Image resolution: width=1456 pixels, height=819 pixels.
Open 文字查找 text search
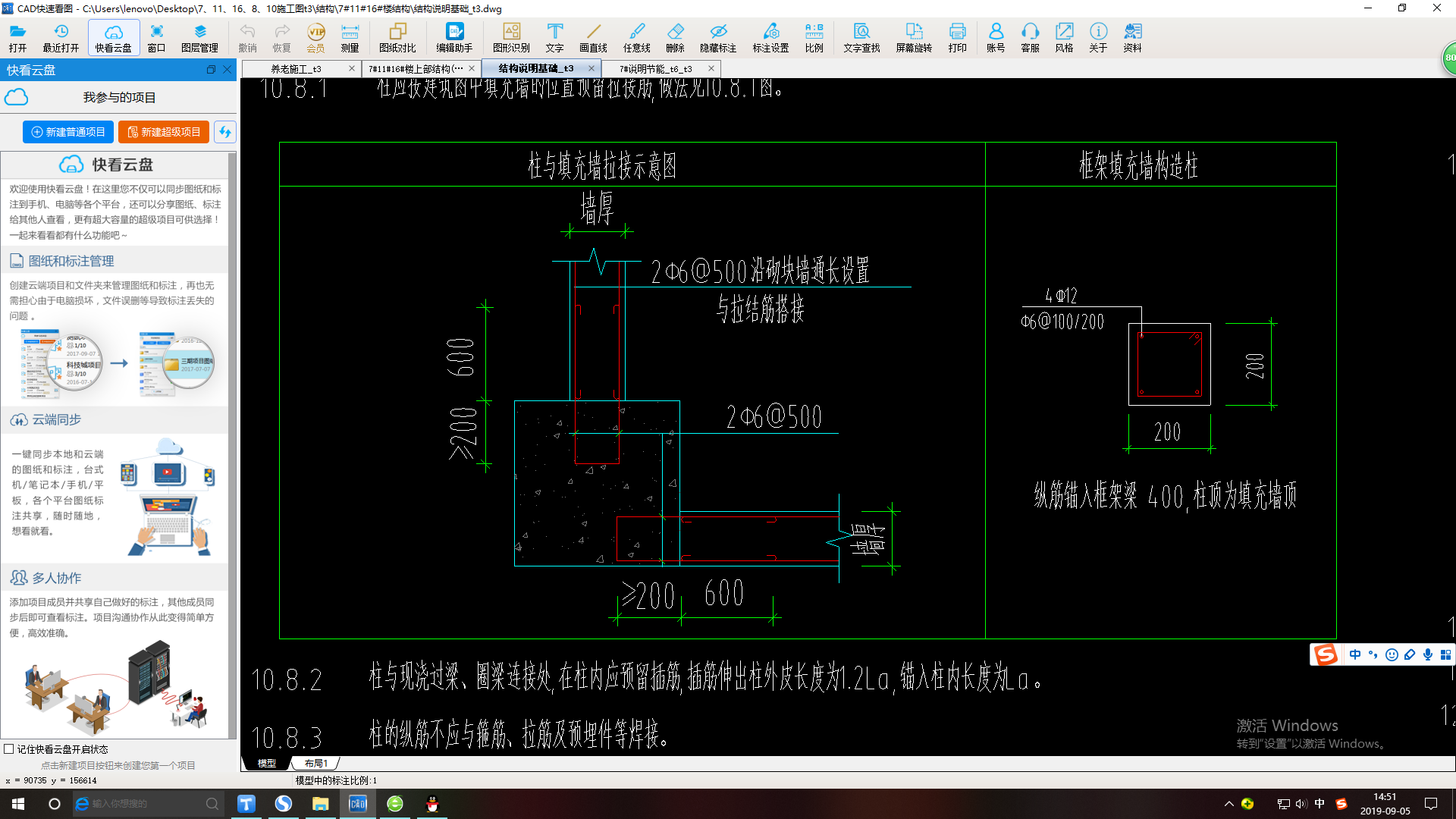coord(861,37)
